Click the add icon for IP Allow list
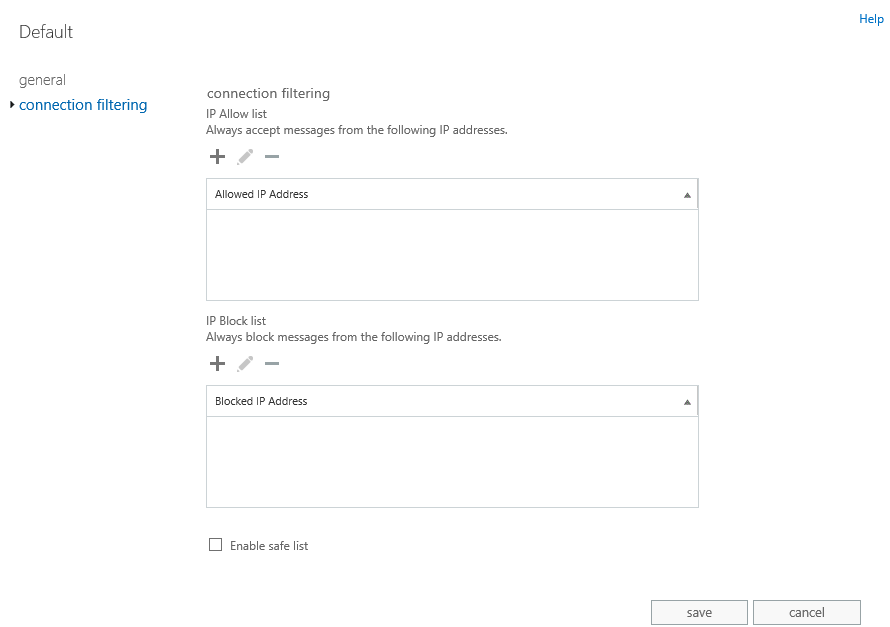 (x=217, y=157)
